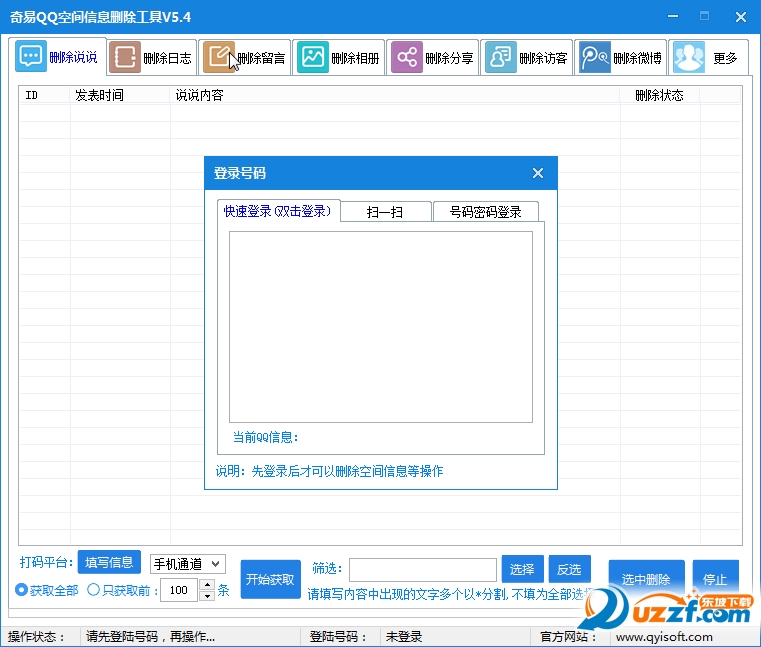Click the 删除访客 visitor icon
Screen dimensions: 761x647
coord(501,57)
